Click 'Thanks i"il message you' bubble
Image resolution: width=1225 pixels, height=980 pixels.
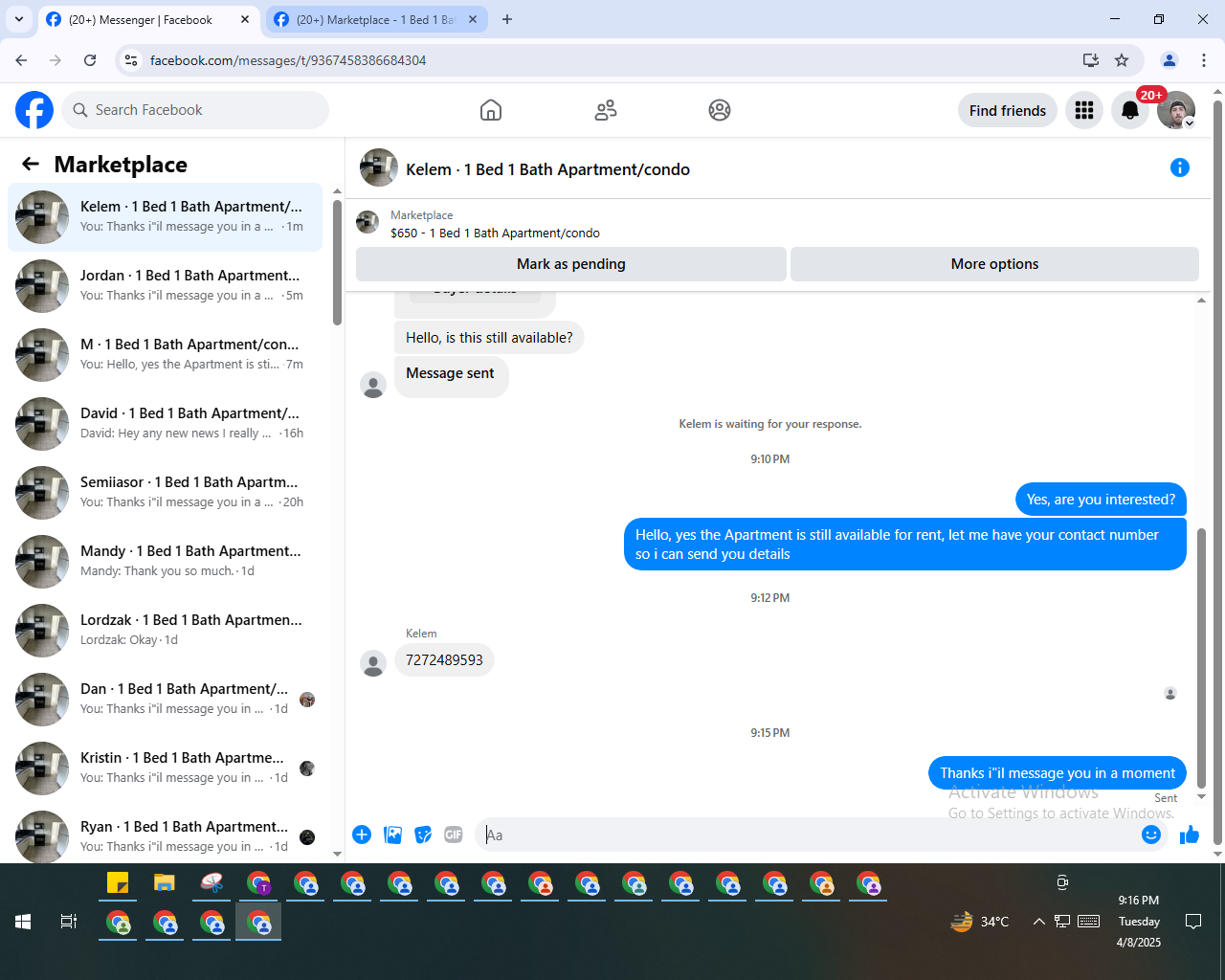[x=1058, y=773]
